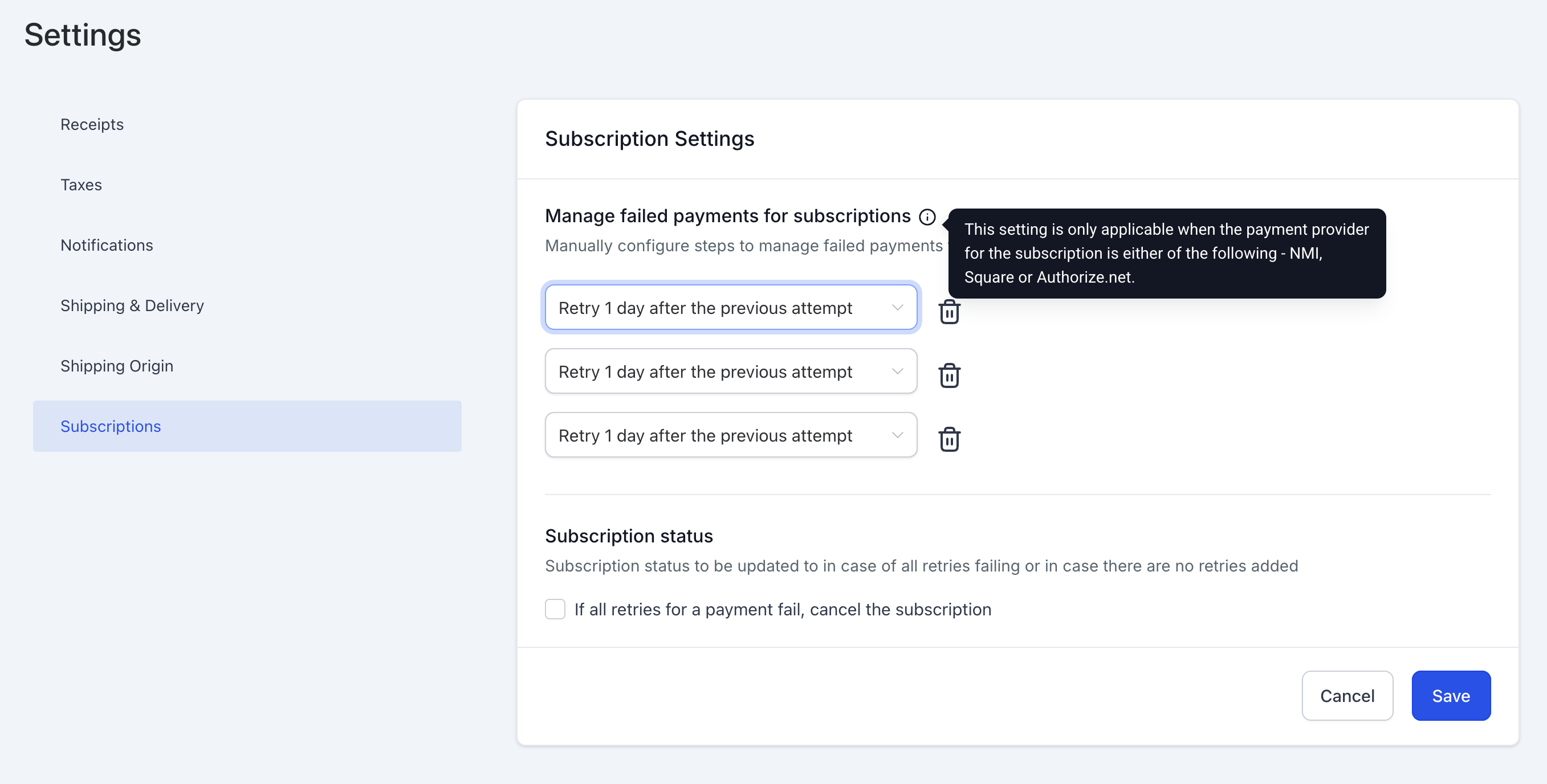
Task: Open Taxes settings section
Action: (x=81, y=185)
